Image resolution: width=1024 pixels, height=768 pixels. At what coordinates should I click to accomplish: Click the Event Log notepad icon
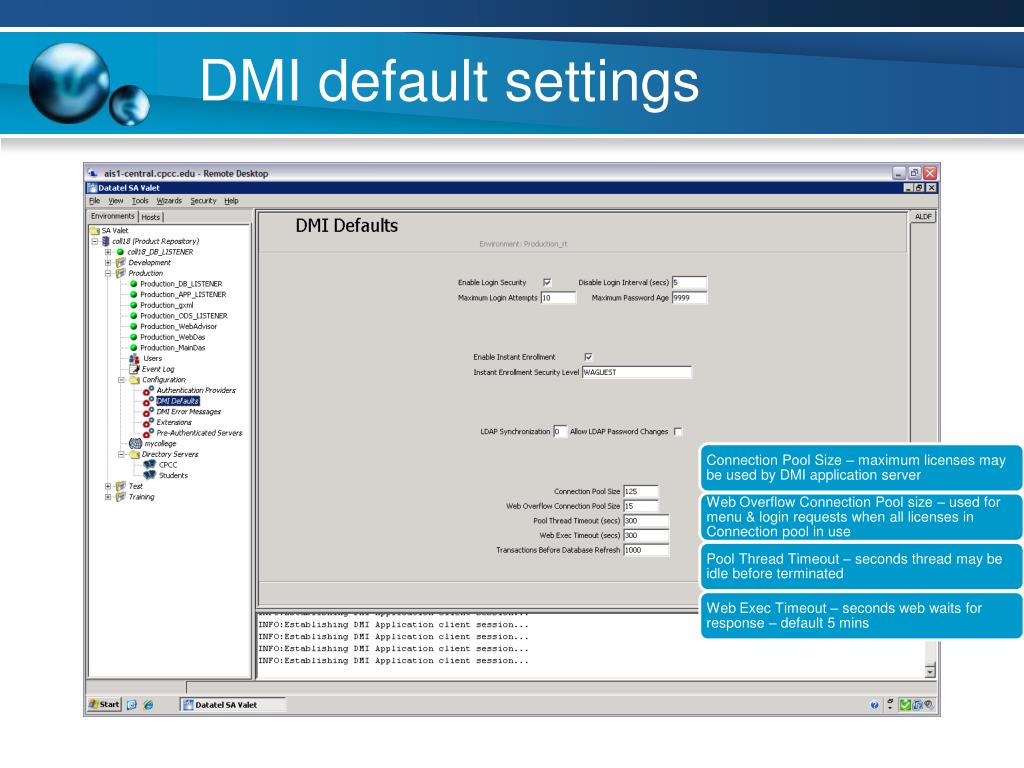[x=134, y=369]
